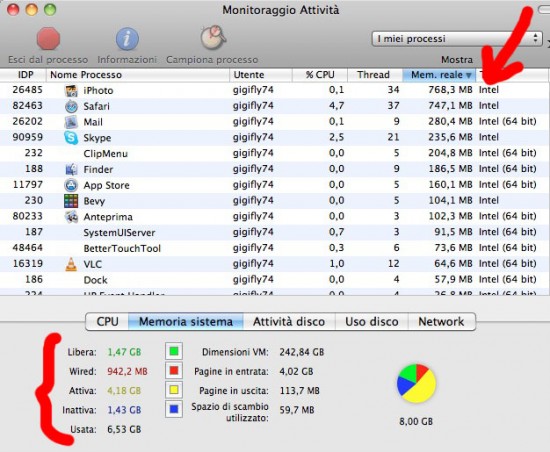Switch to the CPU tab

click(107, 322)
